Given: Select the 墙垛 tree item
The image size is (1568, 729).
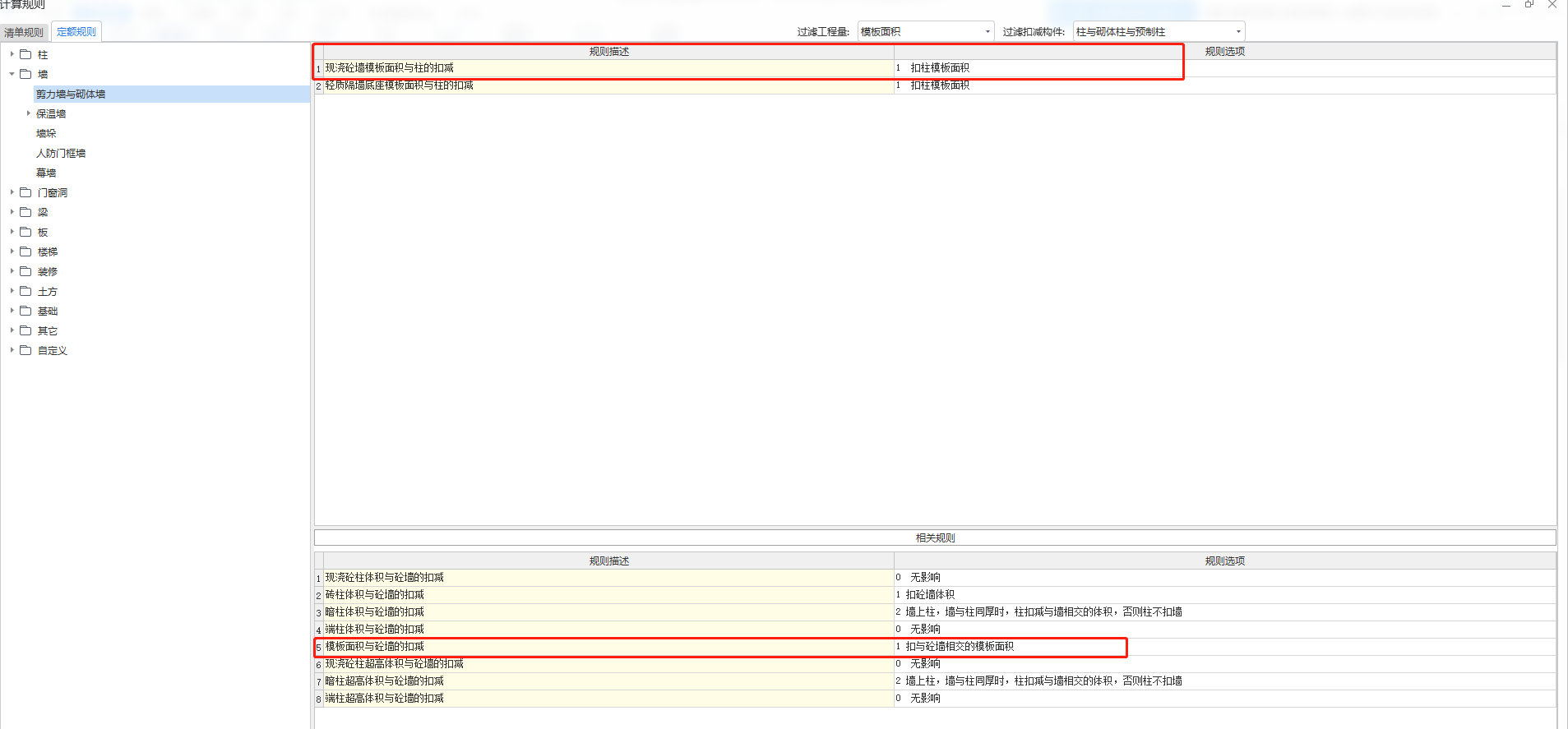Looking at the screenshot, I should (x=46, y=134).
